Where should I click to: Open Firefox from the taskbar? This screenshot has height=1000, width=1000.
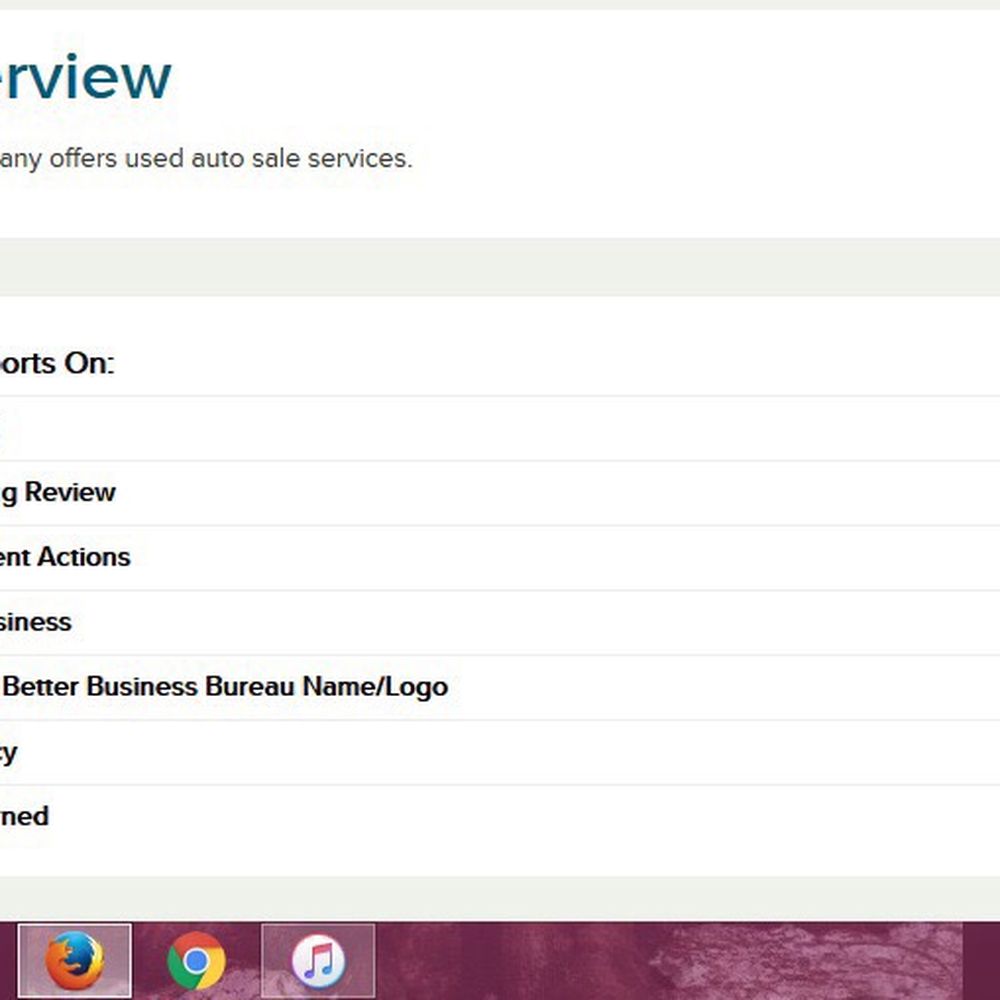coord(75,960)
